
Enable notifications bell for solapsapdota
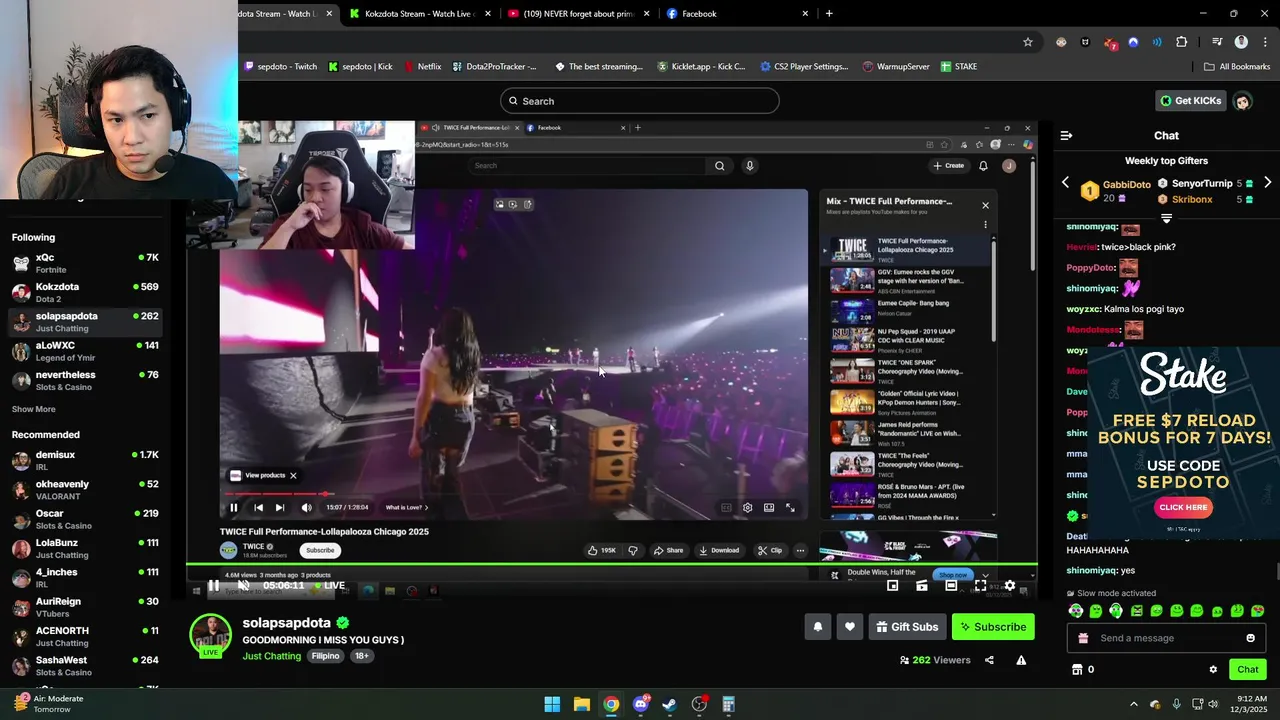pos(817,627)
